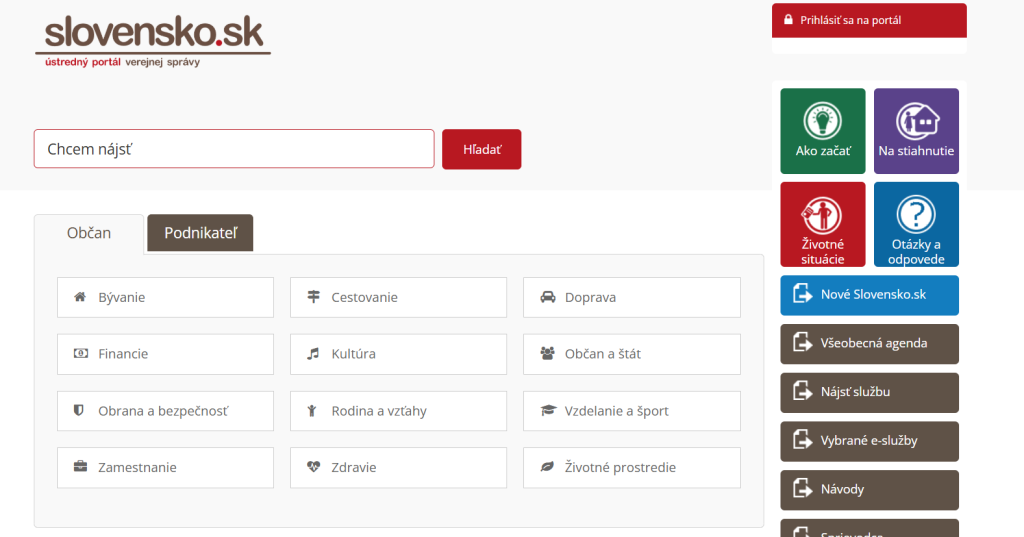Click the lightbulb Ako začať tile
This screenshot has height=537, width=1024.
[x=822, y=131]
